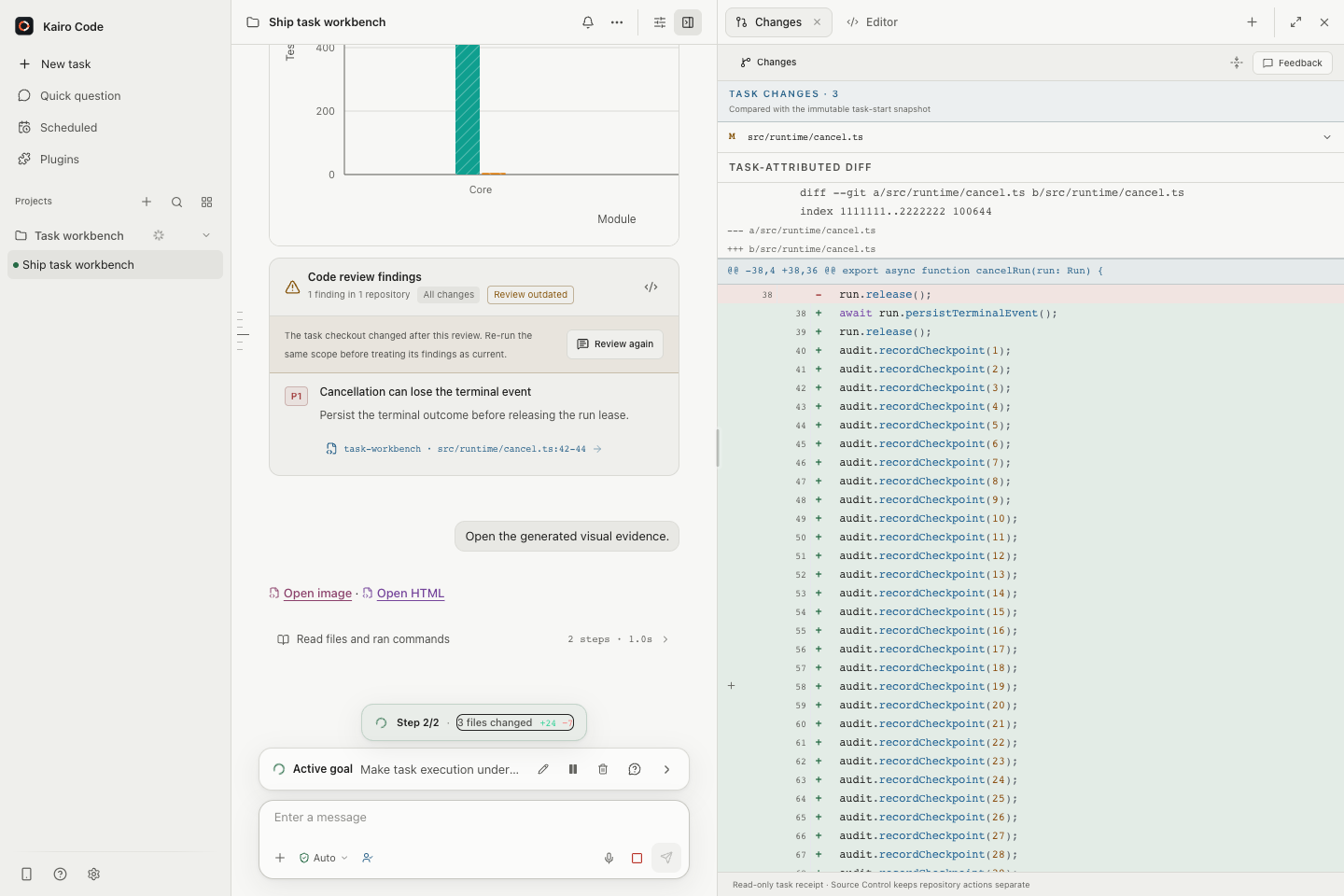Add a new project with plus icon

[x=147, y=202]
